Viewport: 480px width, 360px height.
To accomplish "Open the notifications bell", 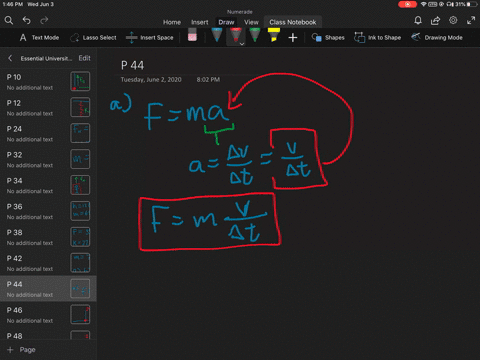I will coord(418,20).
